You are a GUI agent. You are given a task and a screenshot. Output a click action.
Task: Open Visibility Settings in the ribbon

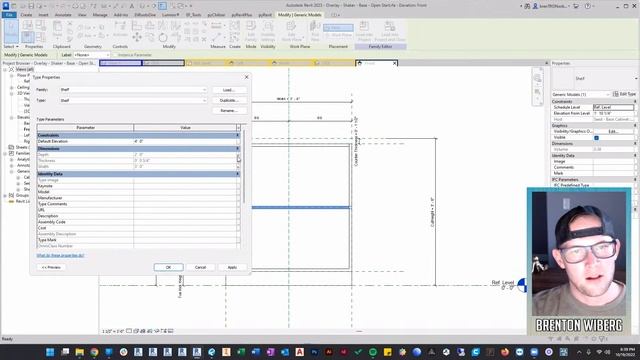pos(268,31)
